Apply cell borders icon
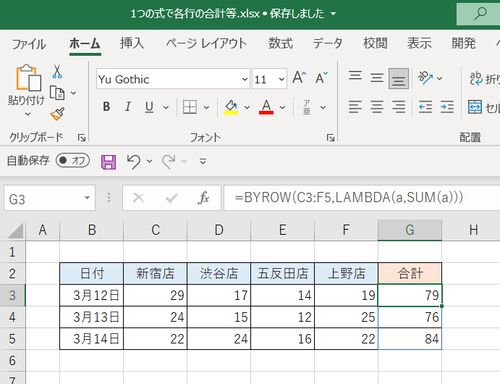The height and width of the screenshot is (384, 500). click(190, 107)
